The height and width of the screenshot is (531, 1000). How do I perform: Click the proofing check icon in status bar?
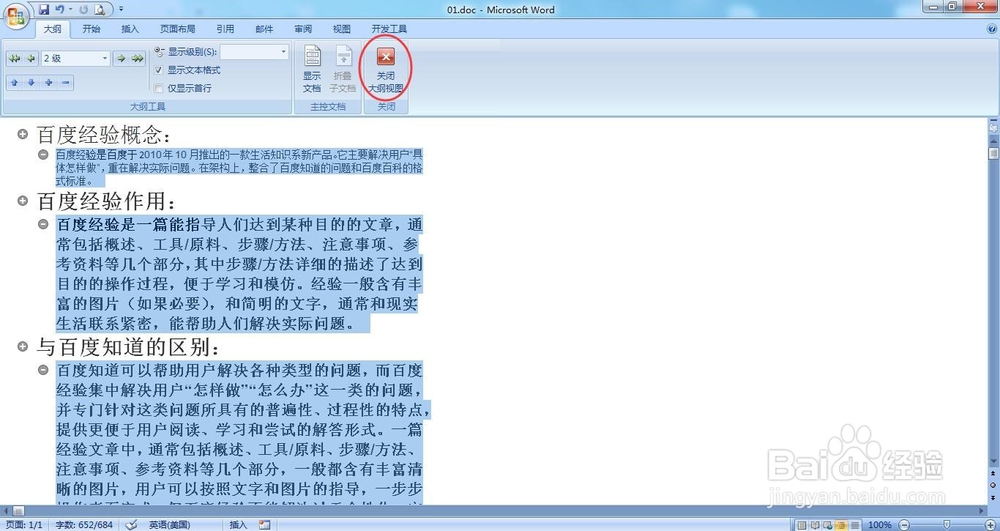point(132,525)
